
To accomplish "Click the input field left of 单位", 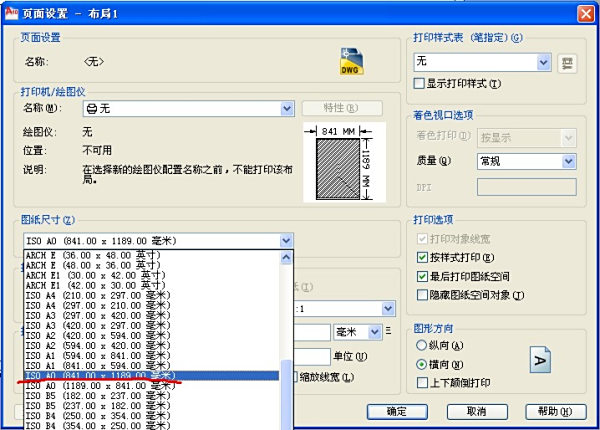I will pos(312,357).
